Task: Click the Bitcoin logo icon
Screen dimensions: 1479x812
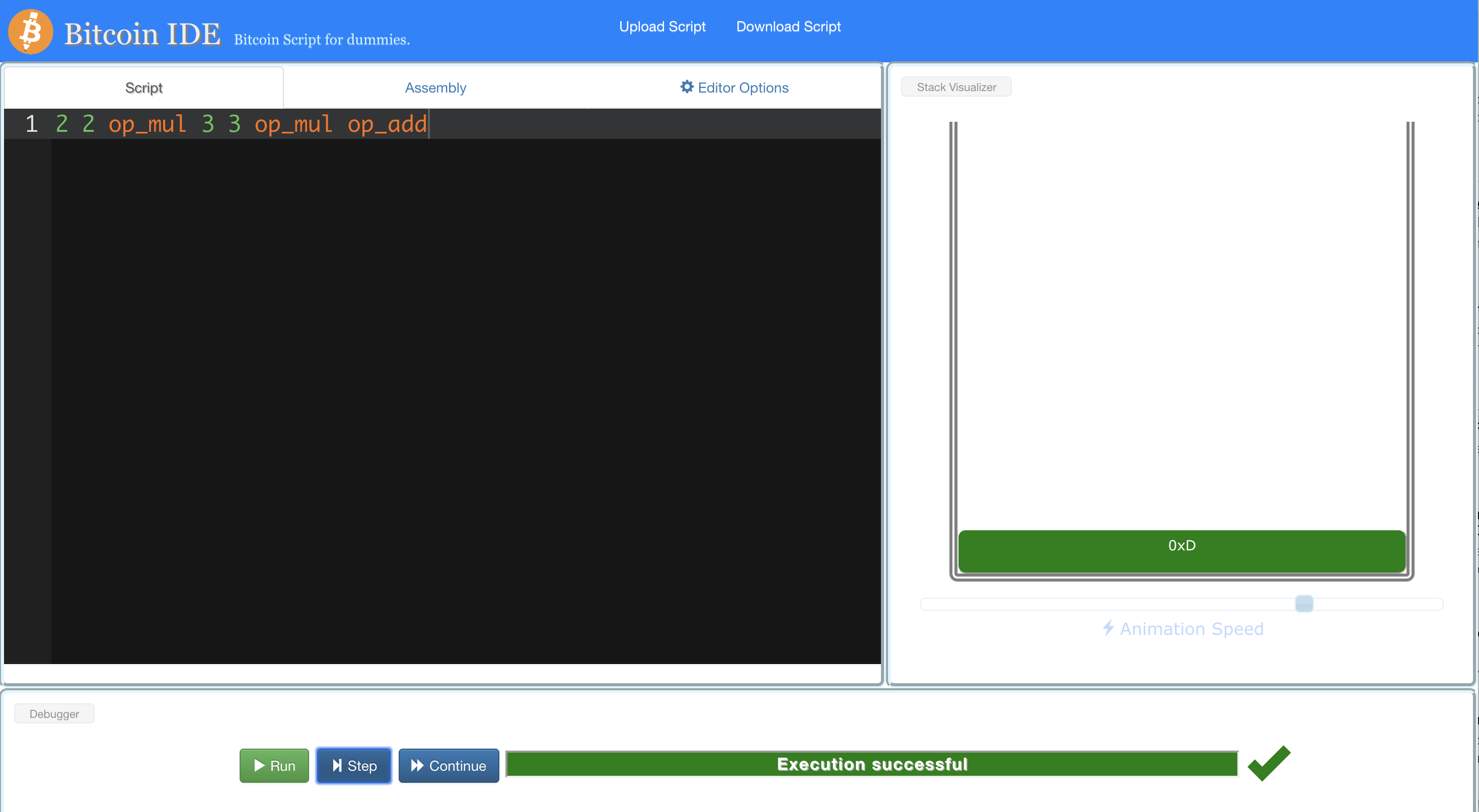Action: 30,32
